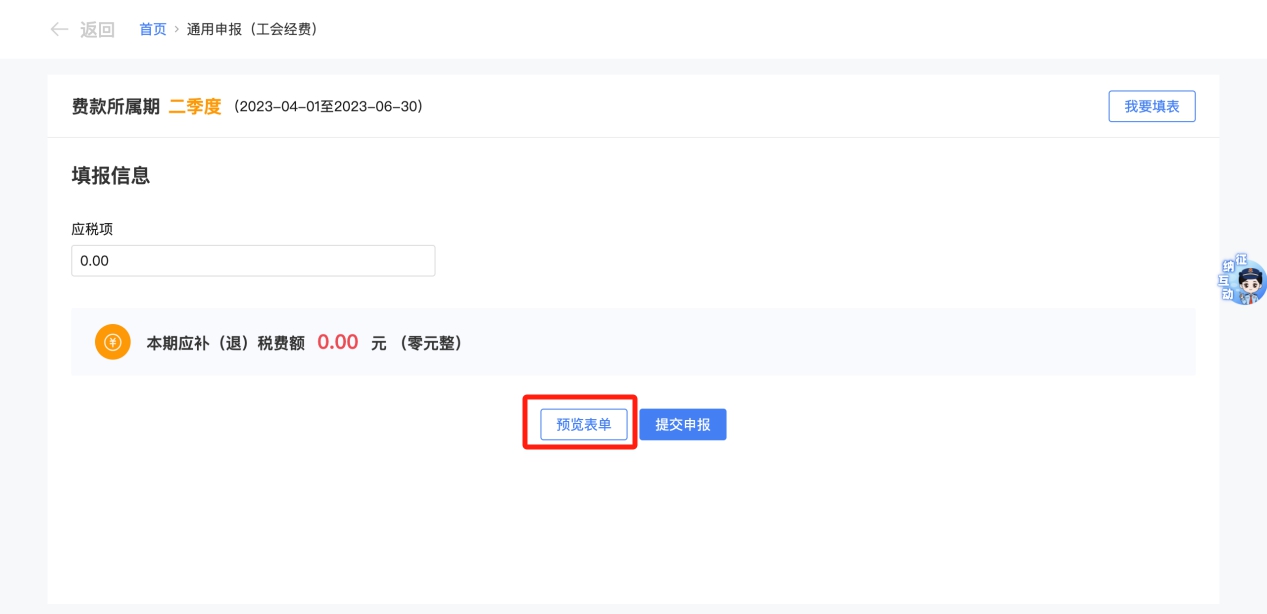Image resolution: width=1267 pixels, height=614 pixels.
Task: Click the 本期应补（退）税费额 label
Action: [225, 343]
